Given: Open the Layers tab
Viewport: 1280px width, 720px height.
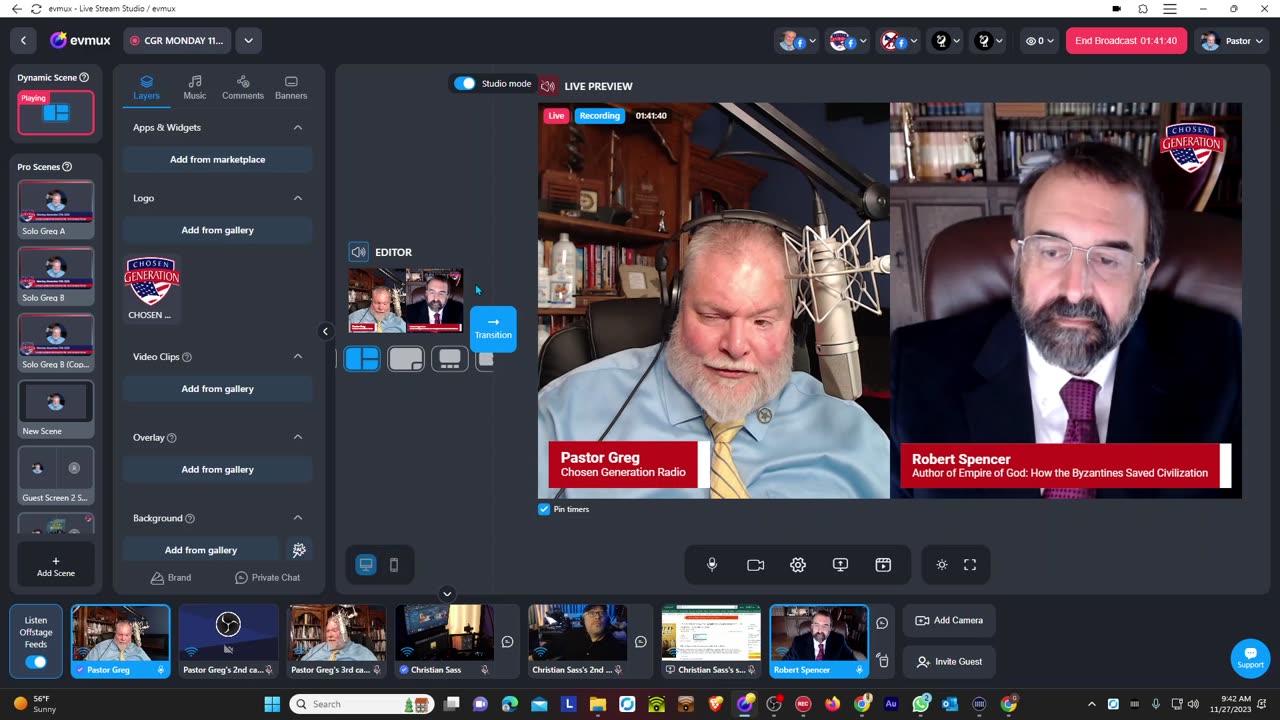Looking at the screenshot, I should (x=146, y=87).
